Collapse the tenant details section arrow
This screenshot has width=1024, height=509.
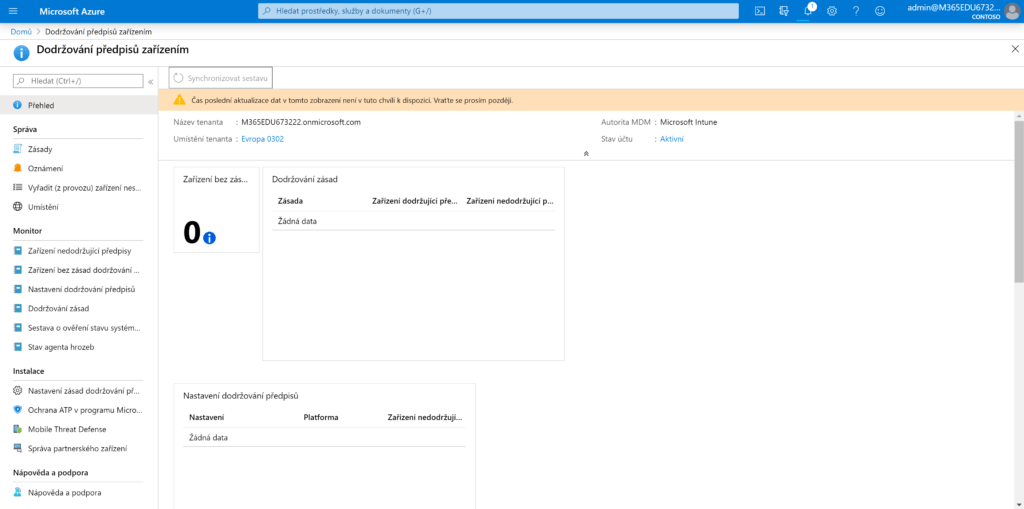586,154
